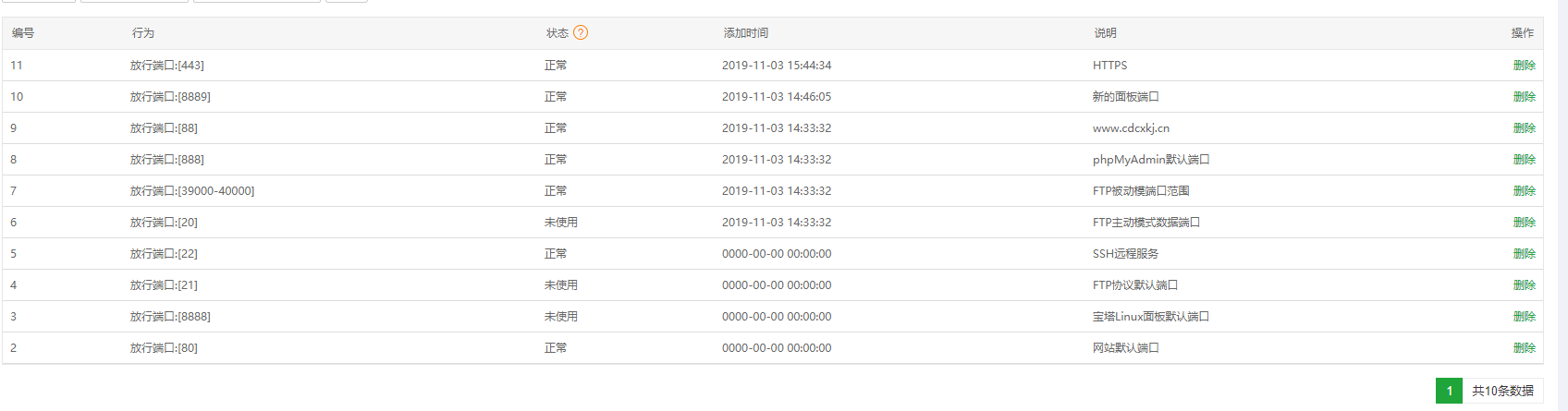The image size is (1568, 411).
Task: Click the 说明 column header
Action: [x=1106, y=33]
